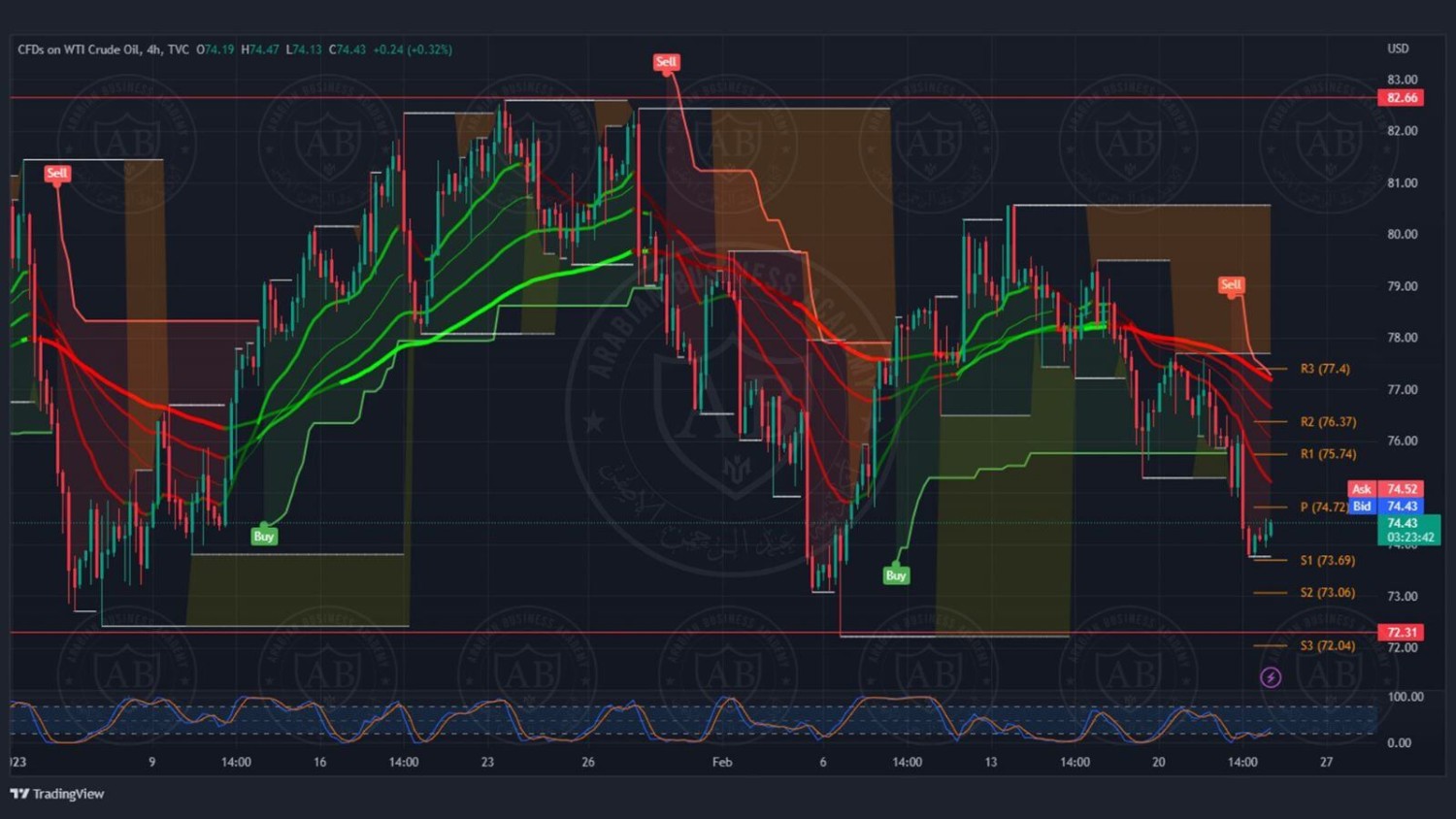
Task: Click date 16 on the time axis
Action: tap(319, 763)
